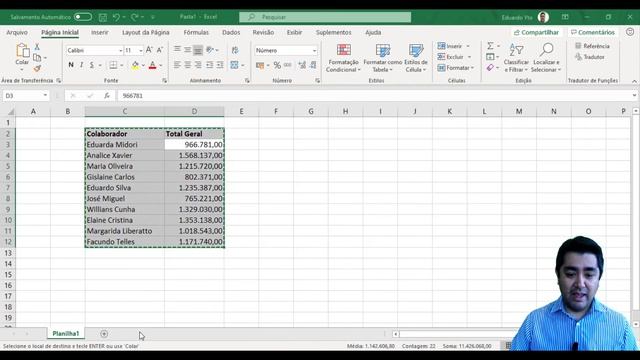The height and width of the screenshot is (360, 640).
Task: Apply italic formatting
Action: [x=81, y=65]
